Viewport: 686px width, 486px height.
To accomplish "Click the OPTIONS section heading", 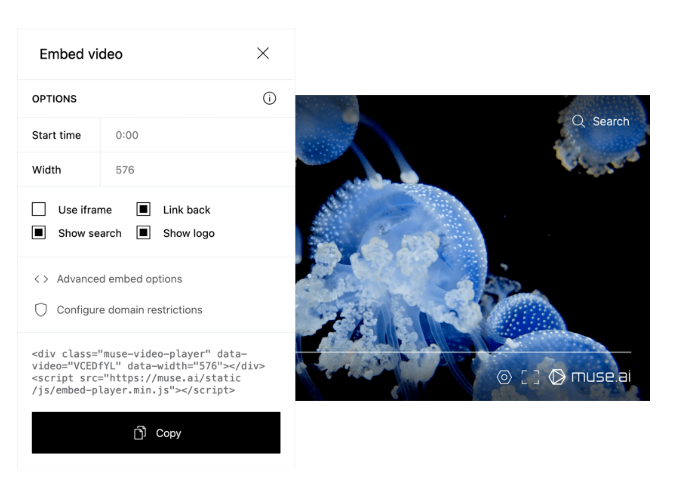I will pyautogui.click(x=54, y=99).
